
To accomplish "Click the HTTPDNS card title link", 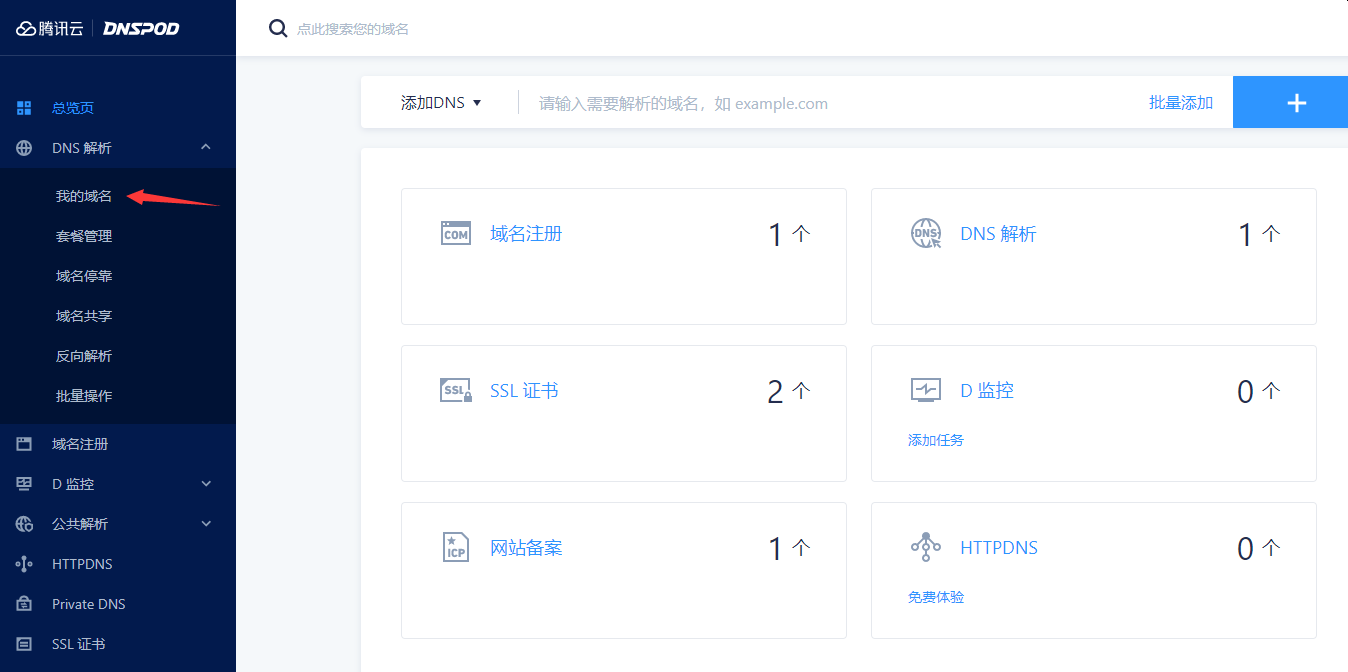I will (999, 547).
